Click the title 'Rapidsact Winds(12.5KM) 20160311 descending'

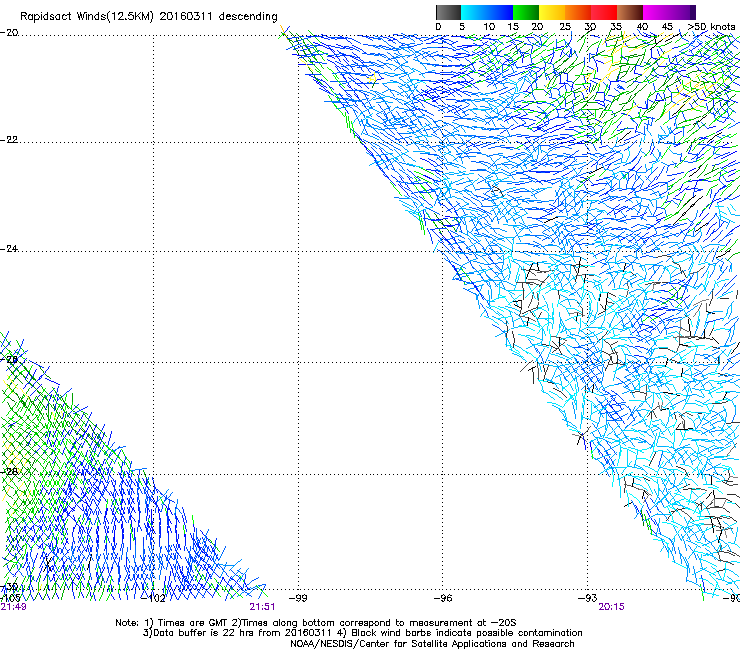(149, 17)
